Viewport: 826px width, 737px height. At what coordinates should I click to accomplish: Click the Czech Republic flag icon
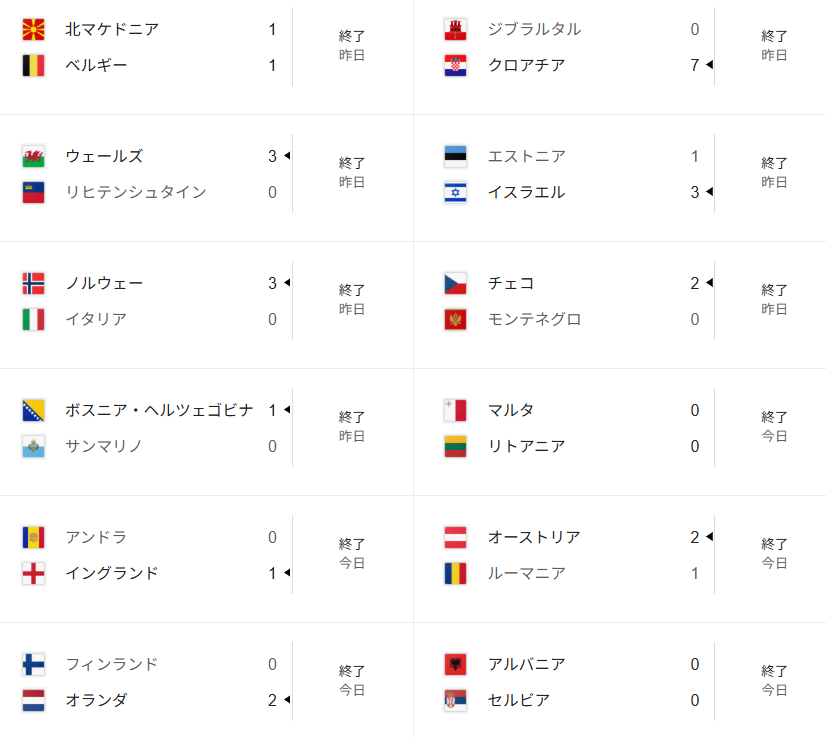pyautogui.click(x=456, y=283)
